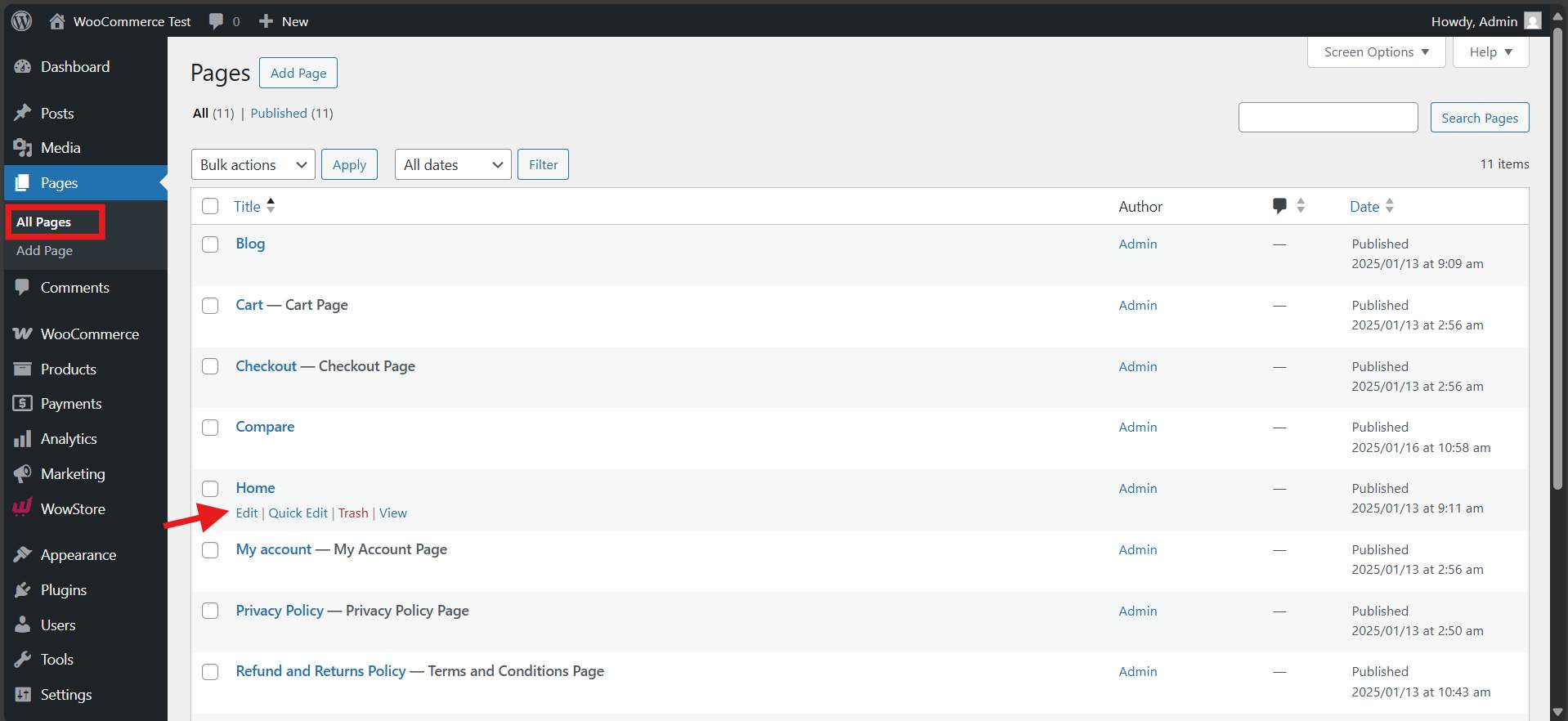Screen dimensions: 1568x721
Task: Click the home icon beside WooCommerce Test
Action: click(56, 21)
